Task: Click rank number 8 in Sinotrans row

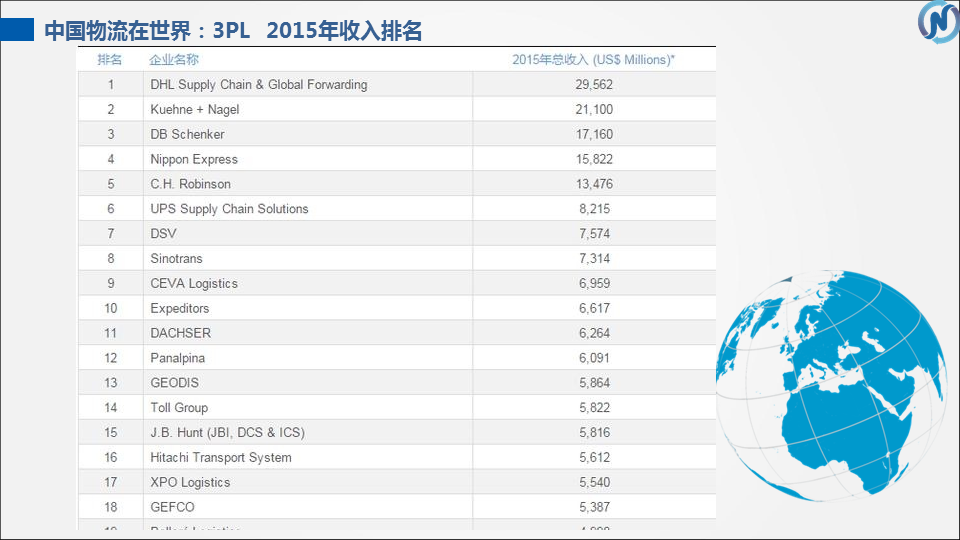Action: [x=111, y=258]
